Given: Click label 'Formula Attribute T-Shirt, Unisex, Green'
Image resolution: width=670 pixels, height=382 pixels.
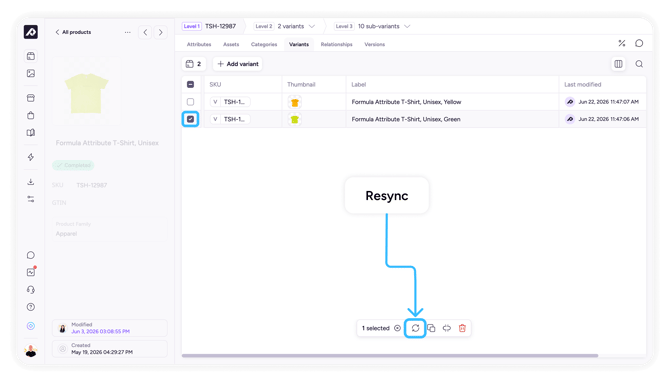Looking at the screenshot, I should (406, 119).
